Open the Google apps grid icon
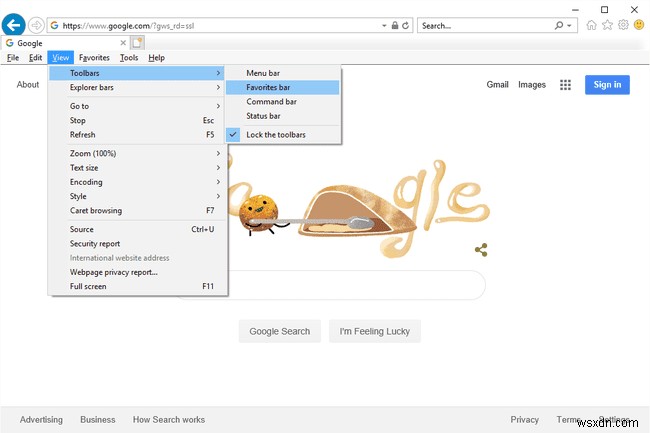Screen dimensions: 650x433 click(x=565, y=85)
